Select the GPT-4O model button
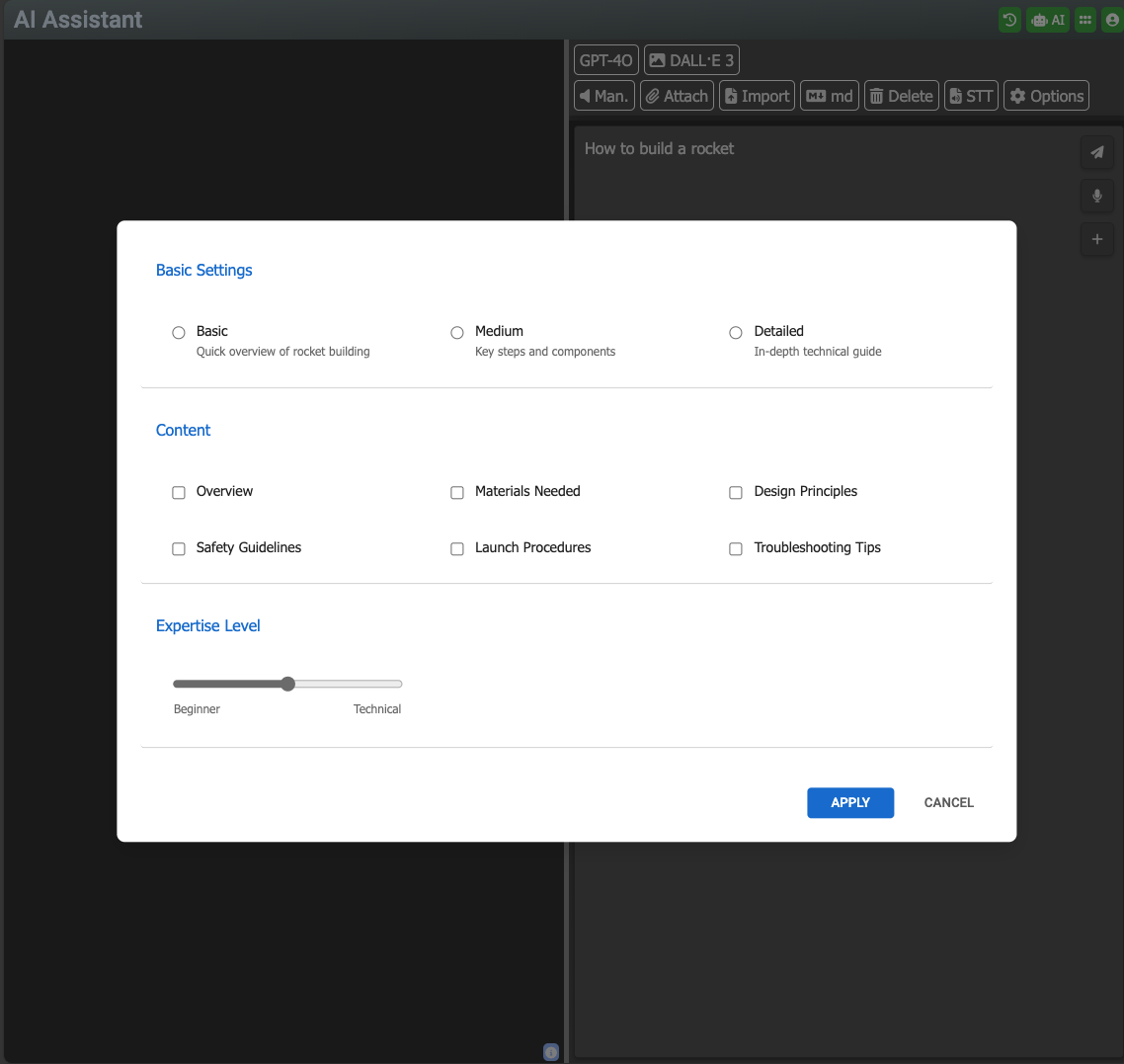Image resolution: width=1124 pixels, height=1064 pixels. pyautogui.click(x=605, y=60)
